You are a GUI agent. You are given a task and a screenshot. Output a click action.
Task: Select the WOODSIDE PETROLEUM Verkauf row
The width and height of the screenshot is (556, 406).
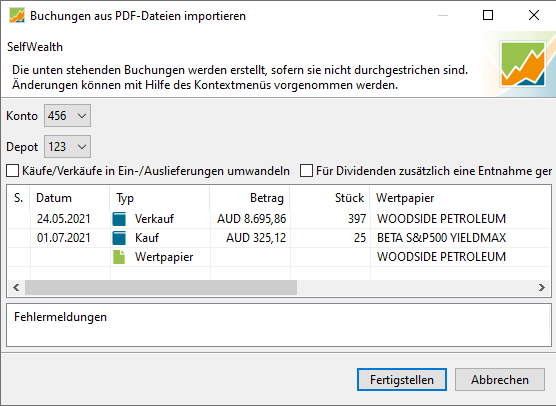[279, 219]
